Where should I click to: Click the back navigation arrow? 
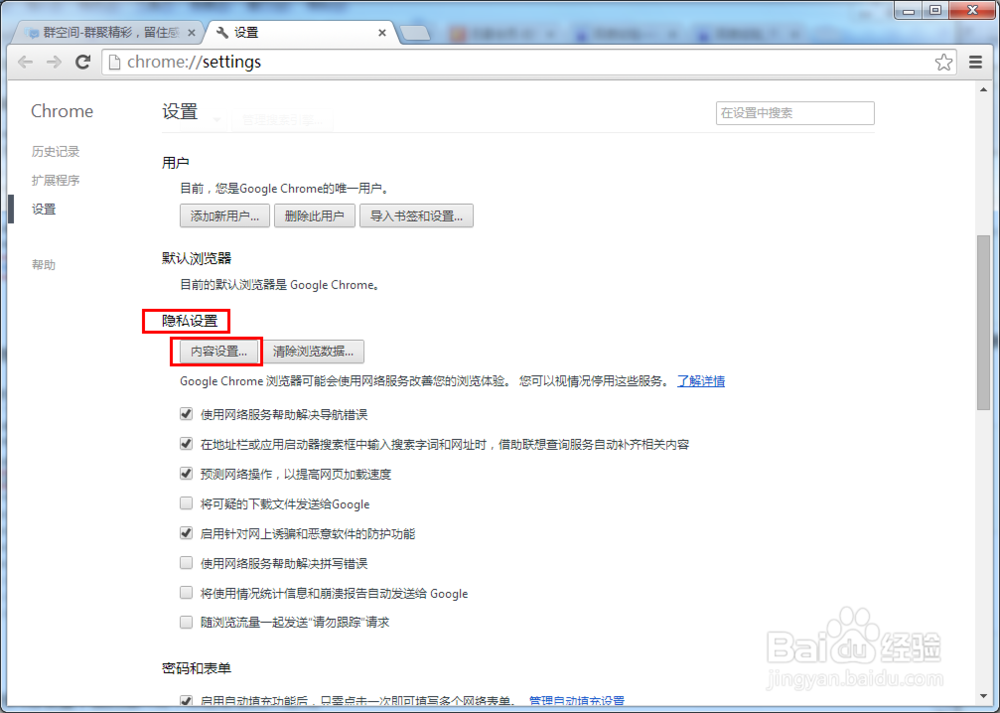25,62
